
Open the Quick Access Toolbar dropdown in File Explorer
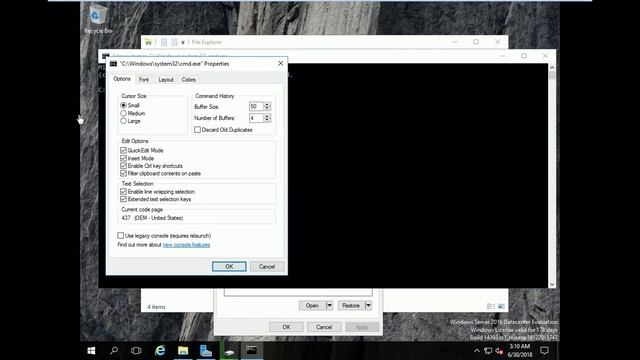[183, 42]
